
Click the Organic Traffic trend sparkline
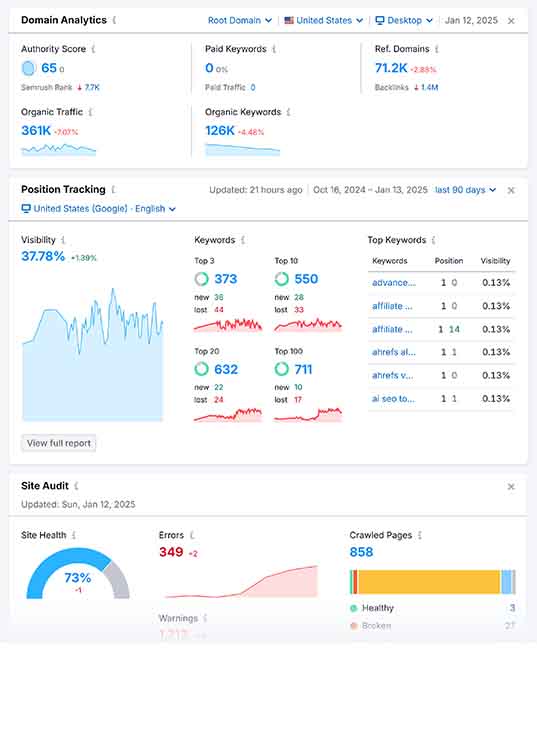[59, 149]
